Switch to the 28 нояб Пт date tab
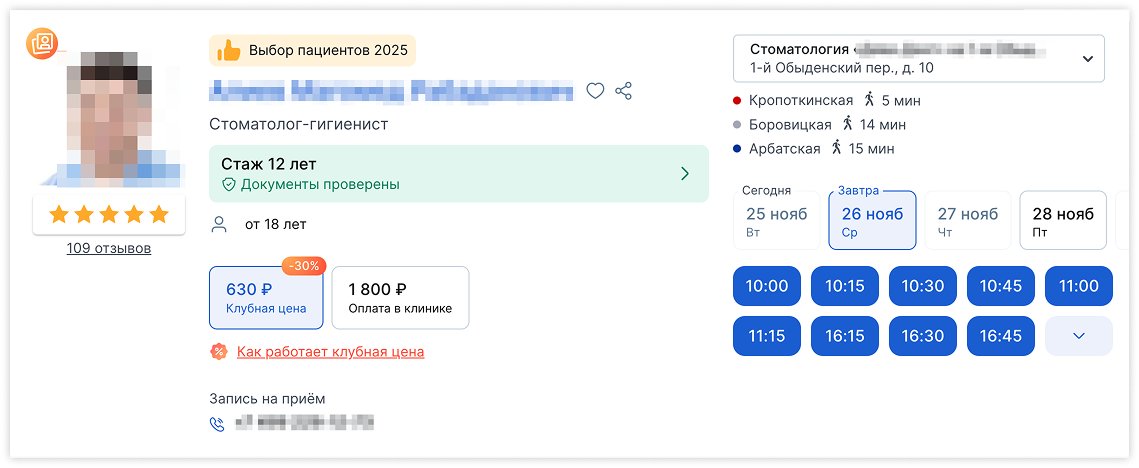1139x468 pixels. [x=1062, y=221]
